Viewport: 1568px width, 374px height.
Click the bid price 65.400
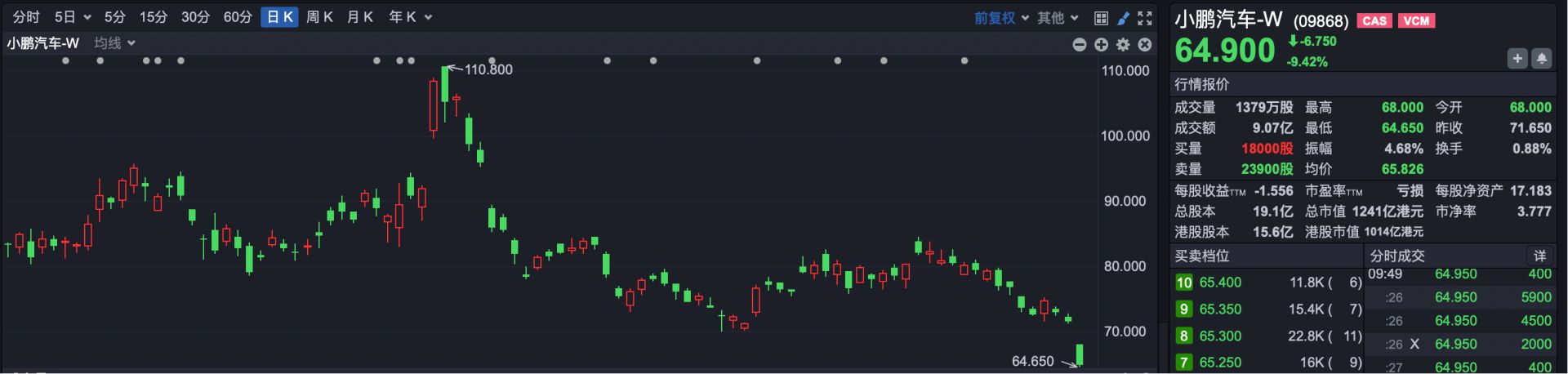(x=1220, y=283)
